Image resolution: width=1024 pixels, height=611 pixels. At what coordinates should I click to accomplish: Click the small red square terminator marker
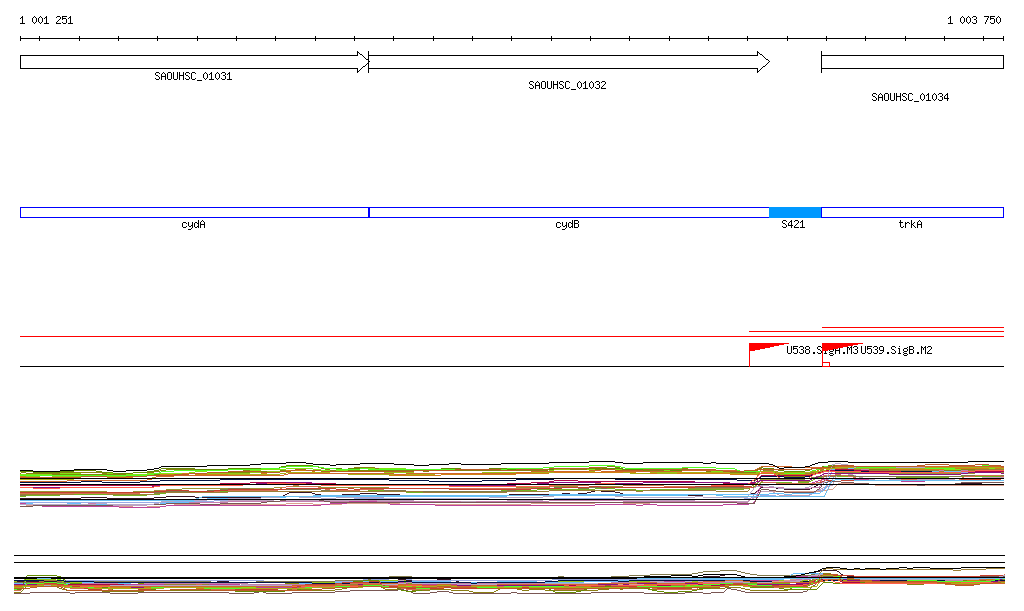826,364
